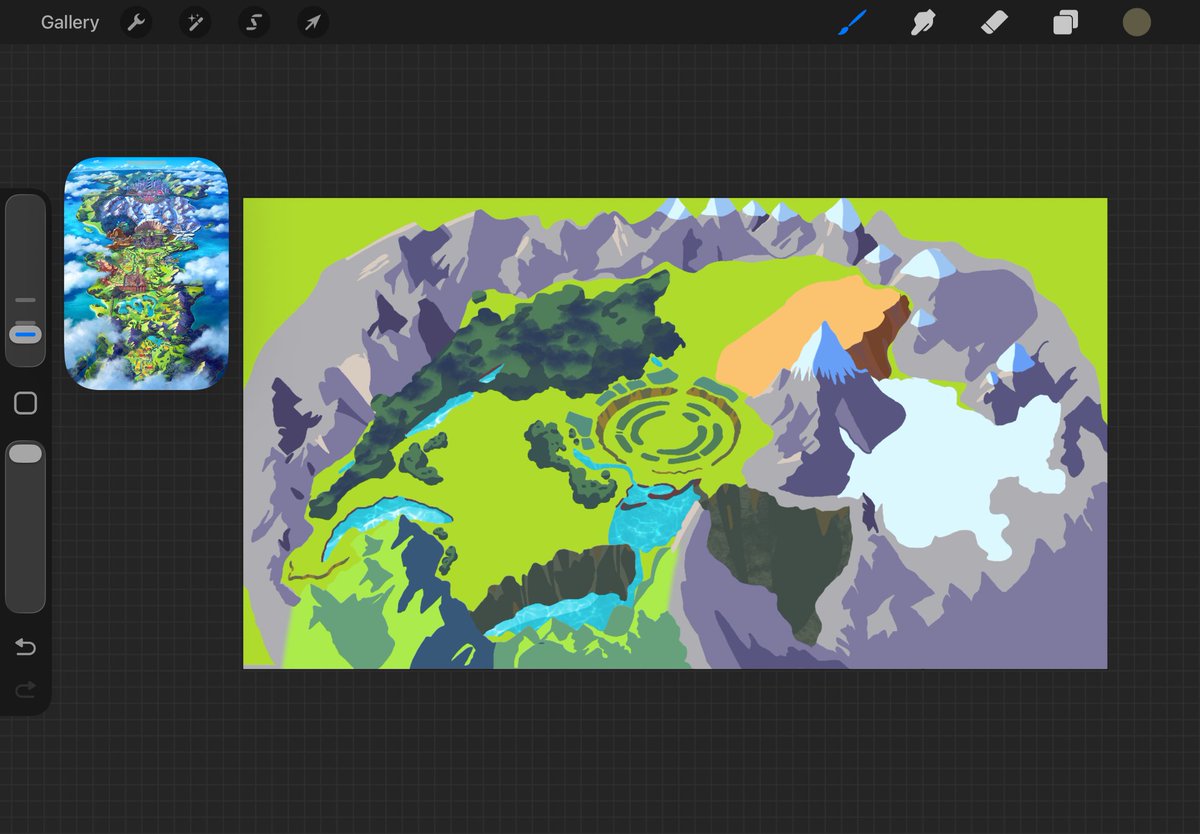Click the brush opacity slider handle
Image resolution: width=1200 pixels, height=834 pixels.
tap(25, 454)
